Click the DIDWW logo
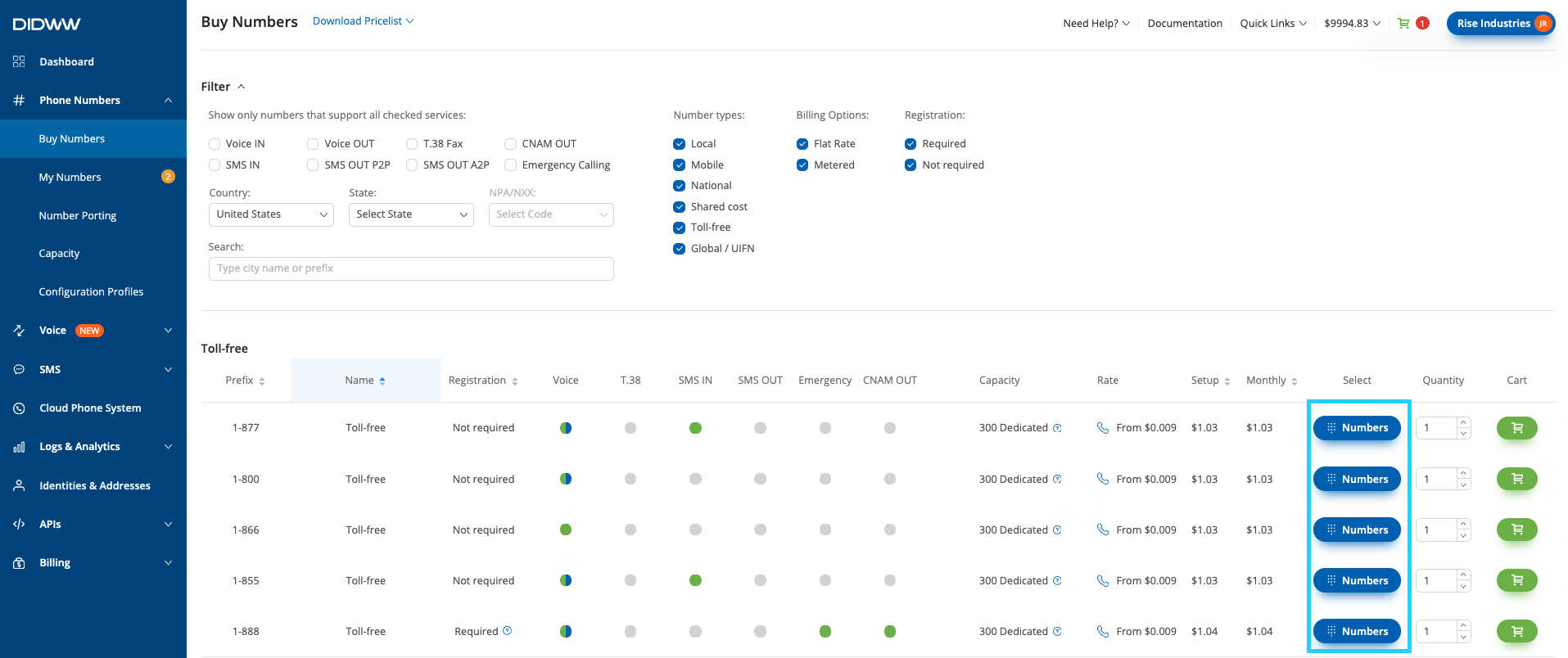Viewport: 1568px width, 658px height. click(x=47, y=24)
